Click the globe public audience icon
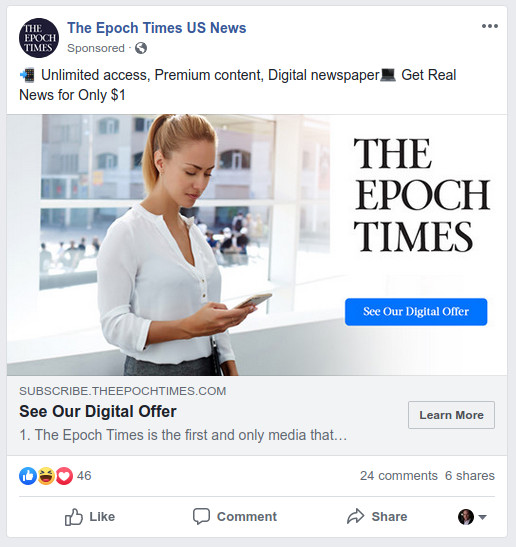 141,48
